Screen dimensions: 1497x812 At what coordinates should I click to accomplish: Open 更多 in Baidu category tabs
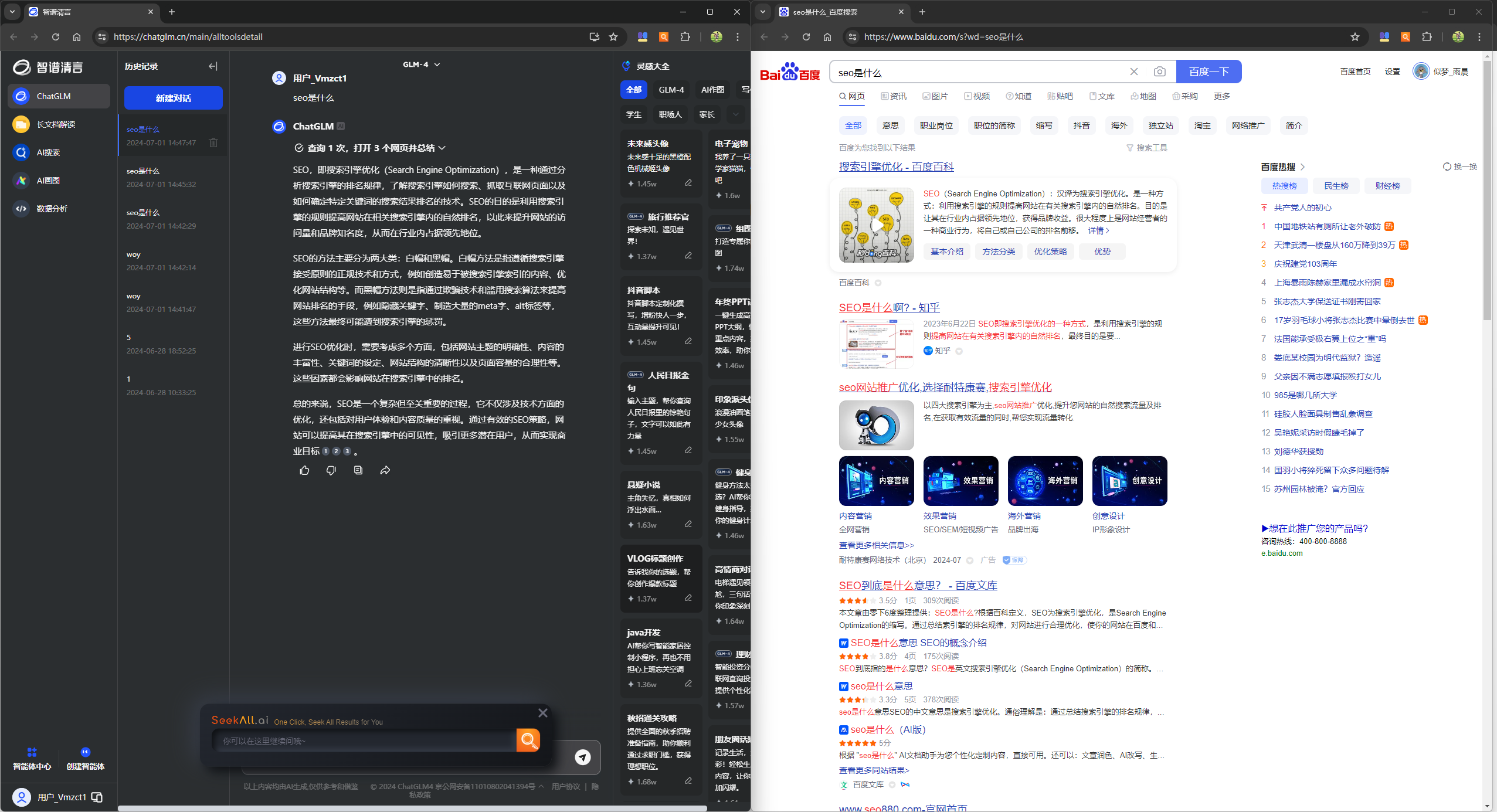[1222, 96]
